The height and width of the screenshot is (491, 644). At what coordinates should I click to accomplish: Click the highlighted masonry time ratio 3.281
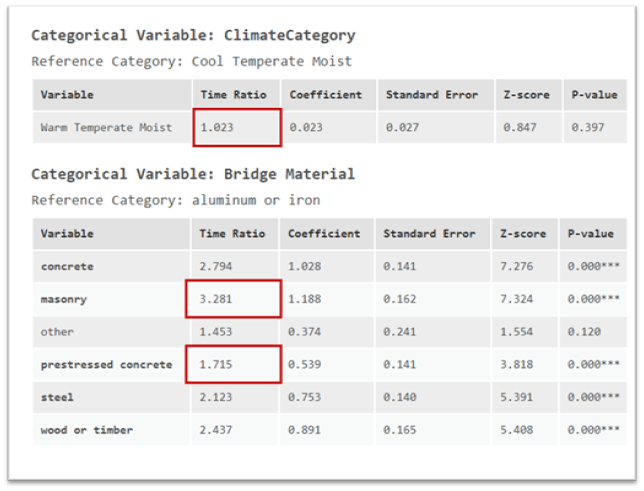click(x=216, y=299)
